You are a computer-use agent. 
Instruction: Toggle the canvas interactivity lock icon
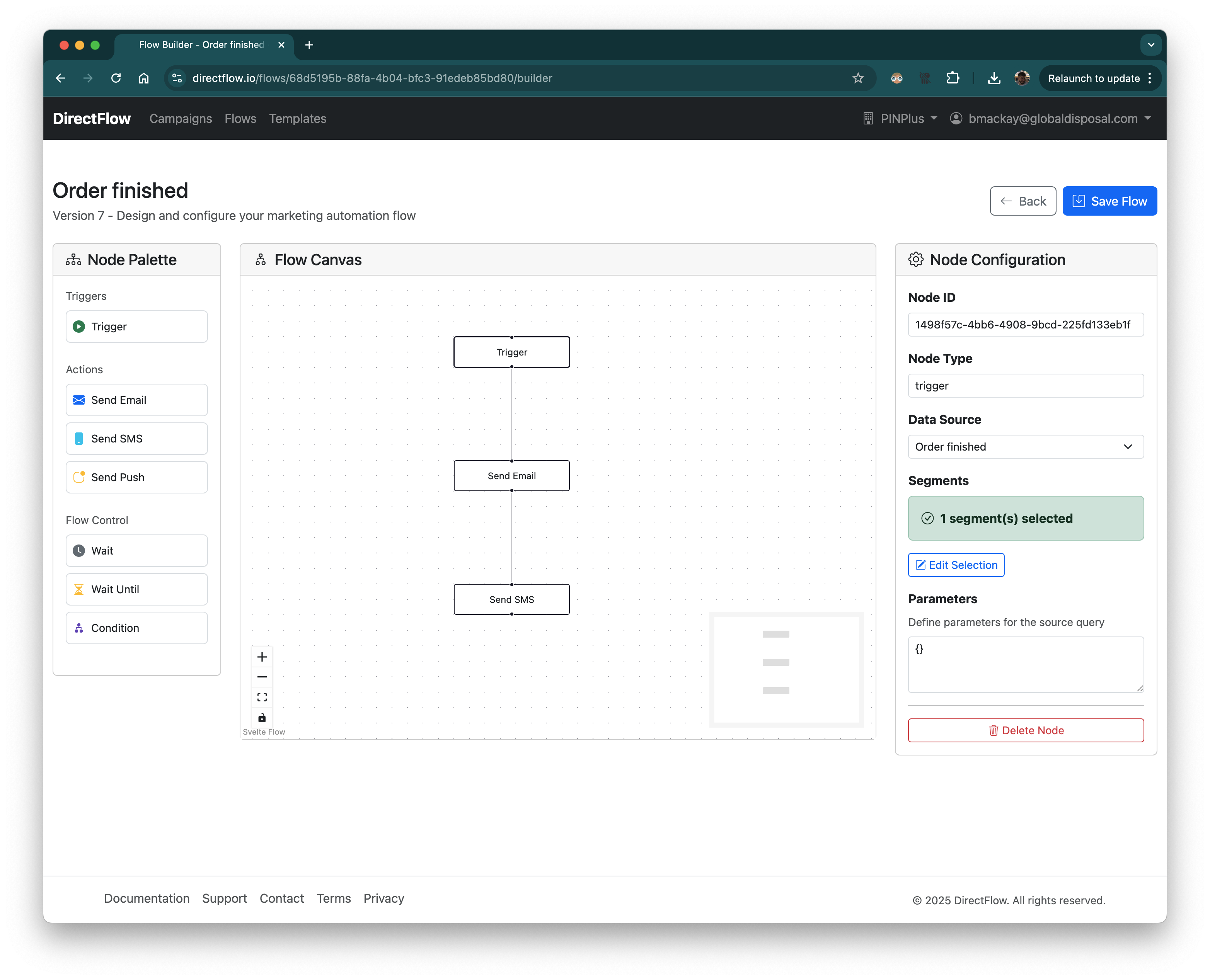(262, 718)
